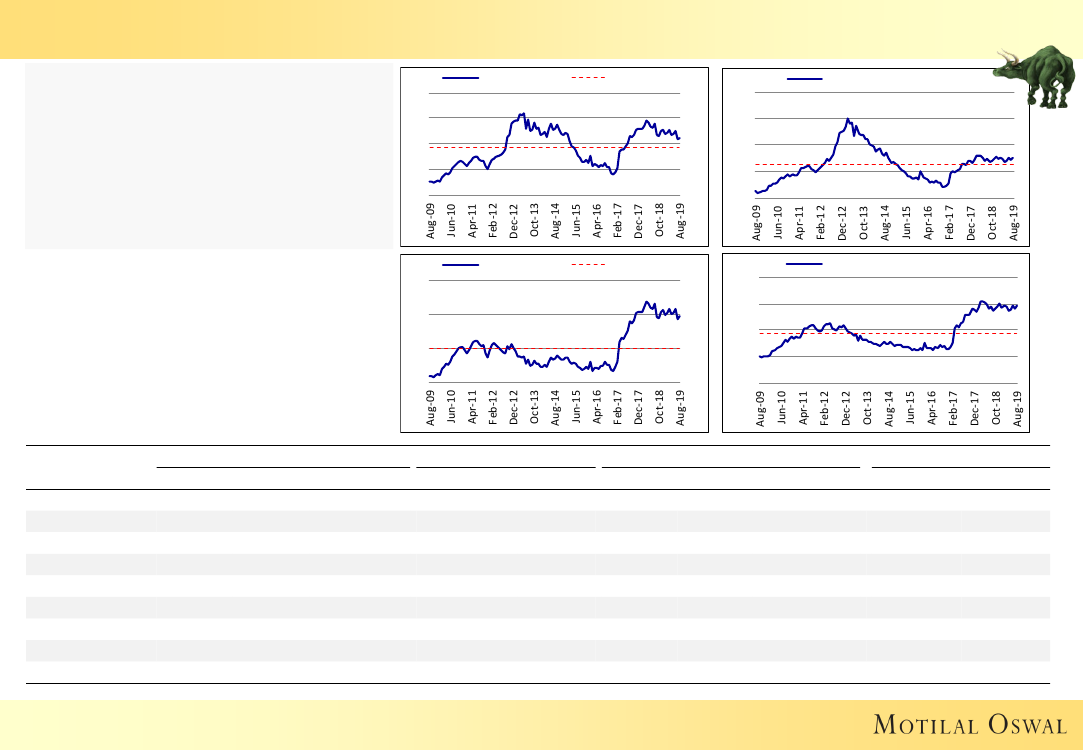Click the gray text panel beside top charts
The height and width of the screenshot is (750, 1083).
(209, 157)
